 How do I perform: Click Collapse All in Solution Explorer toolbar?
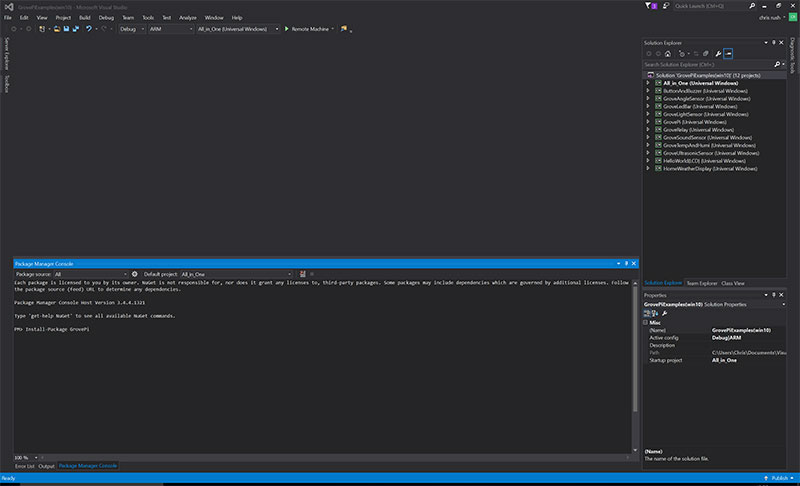pyautogui.click(x=704, y=52)
